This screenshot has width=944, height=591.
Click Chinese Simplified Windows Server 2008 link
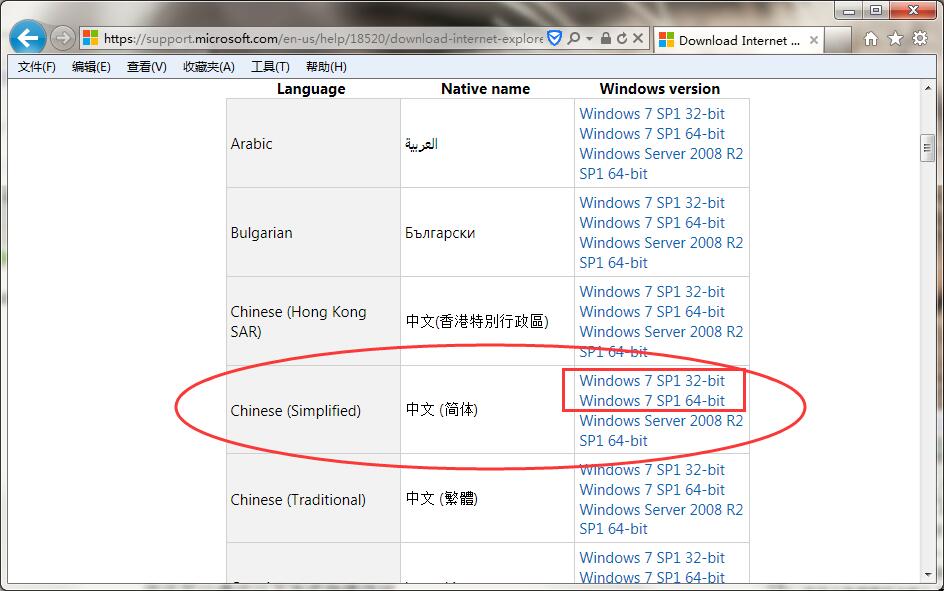coord(661,431)
